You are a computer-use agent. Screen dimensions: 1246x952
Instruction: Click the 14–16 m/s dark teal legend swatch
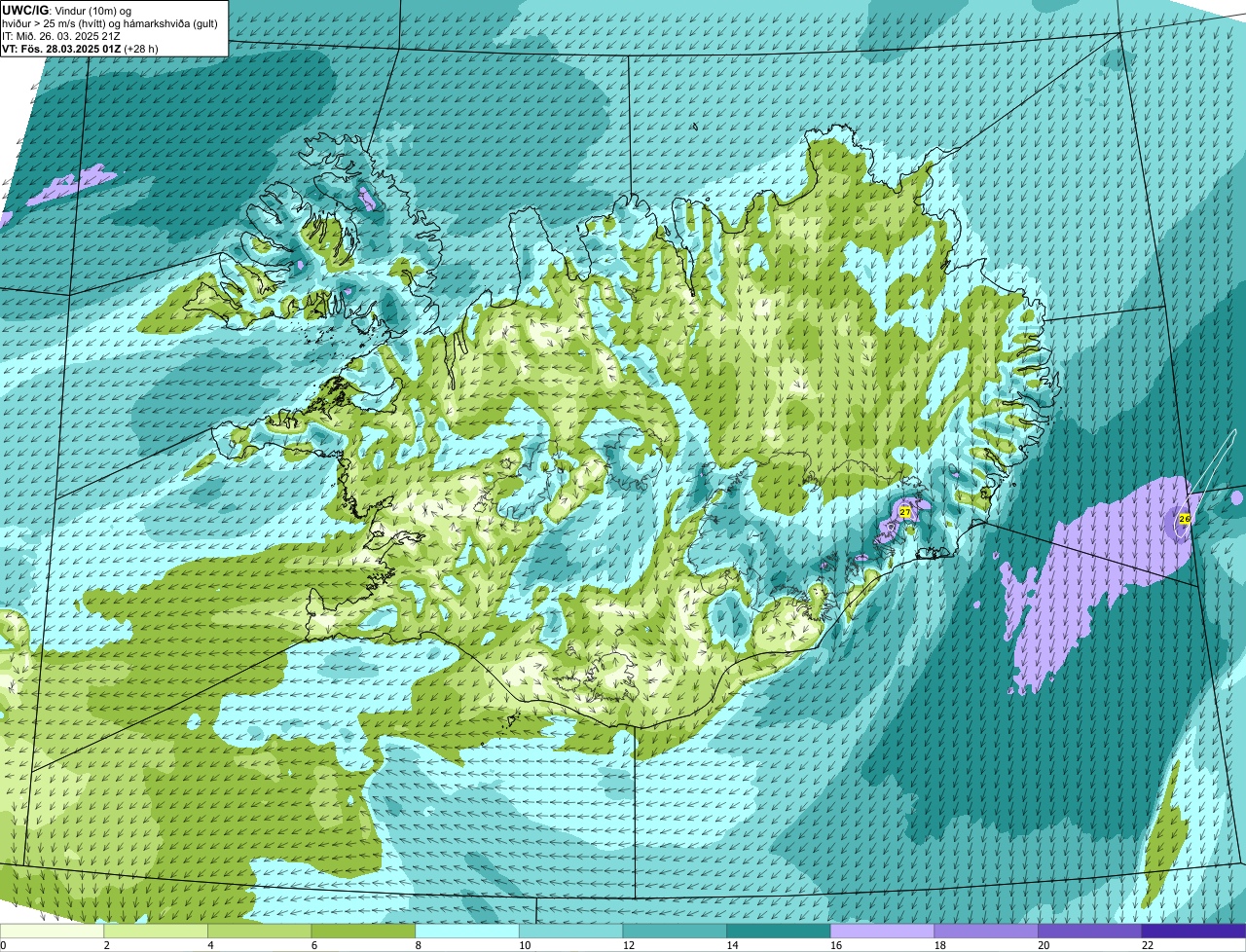click(779, 931)
